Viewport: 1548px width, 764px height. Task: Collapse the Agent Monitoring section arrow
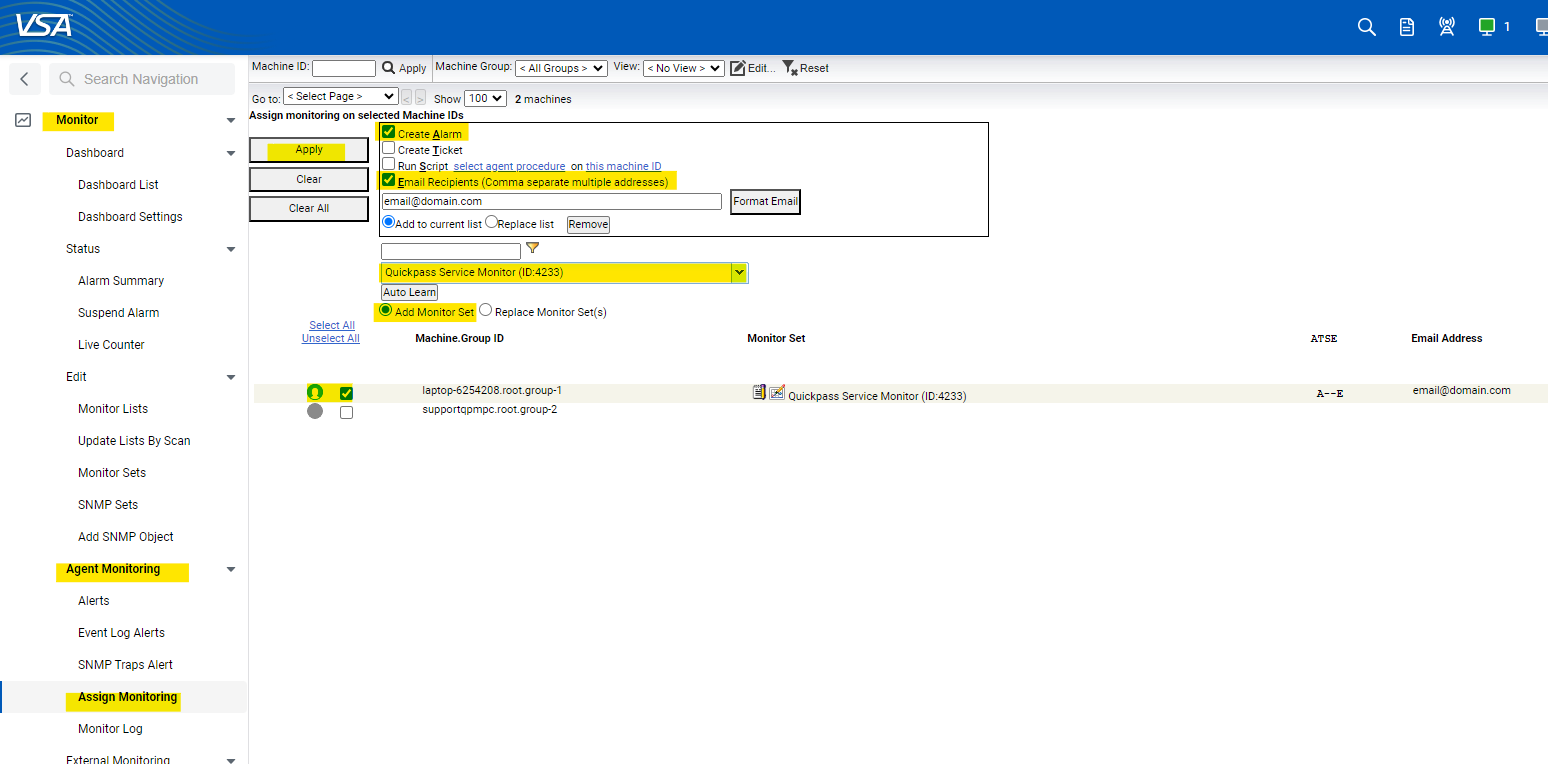click(x=231, y=569)
